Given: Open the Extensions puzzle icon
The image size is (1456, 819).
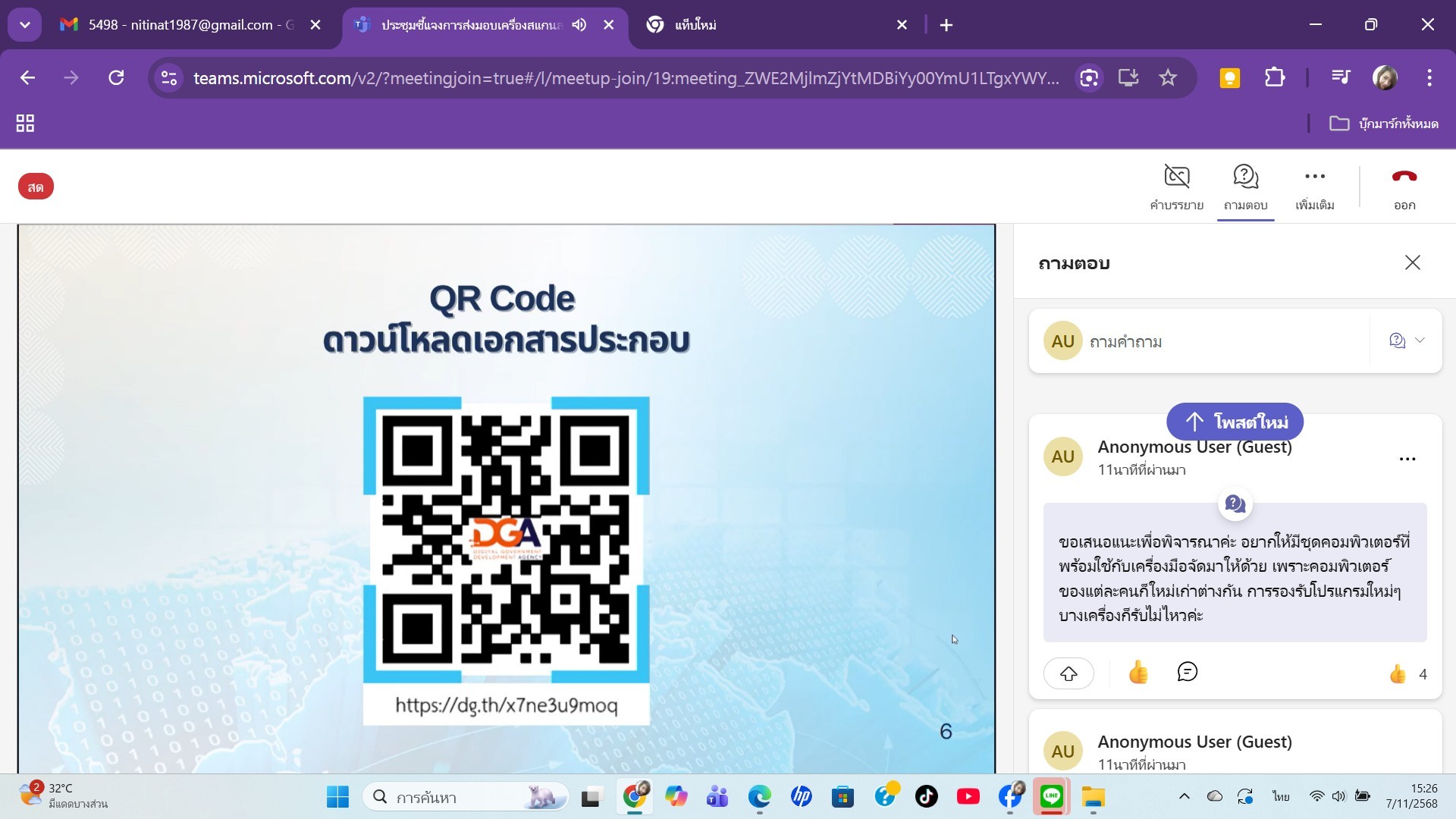Looking at the screenshot, I should tap(1274, 77).
